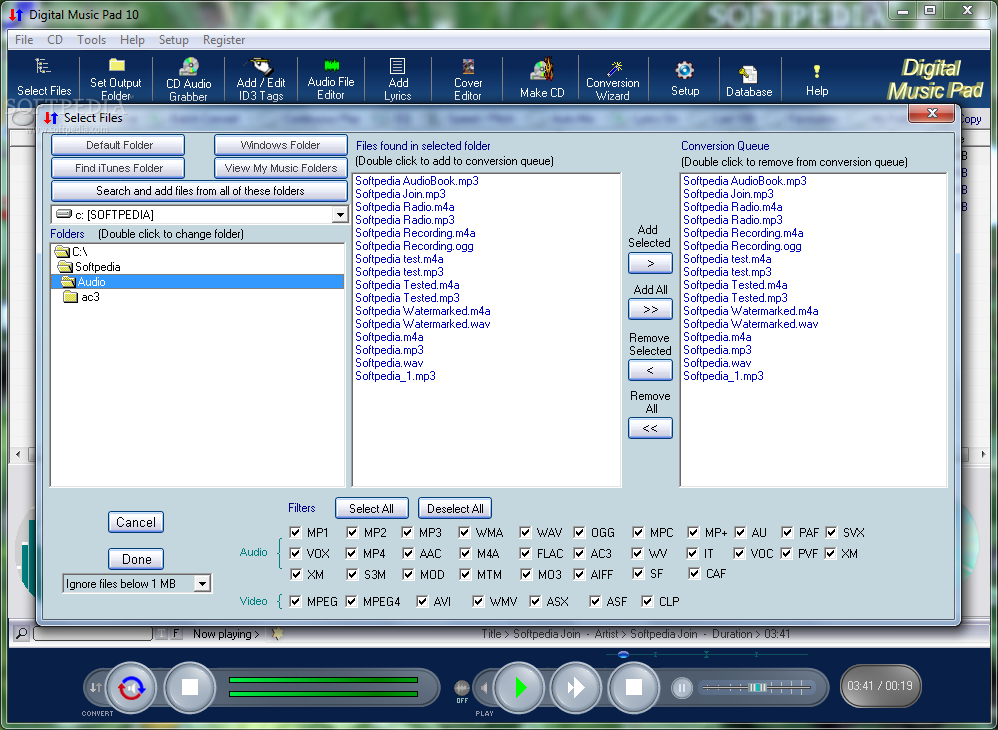Click Search and add files from all folders
Screen dimensions: 998x730
click(x=199, y=191)
